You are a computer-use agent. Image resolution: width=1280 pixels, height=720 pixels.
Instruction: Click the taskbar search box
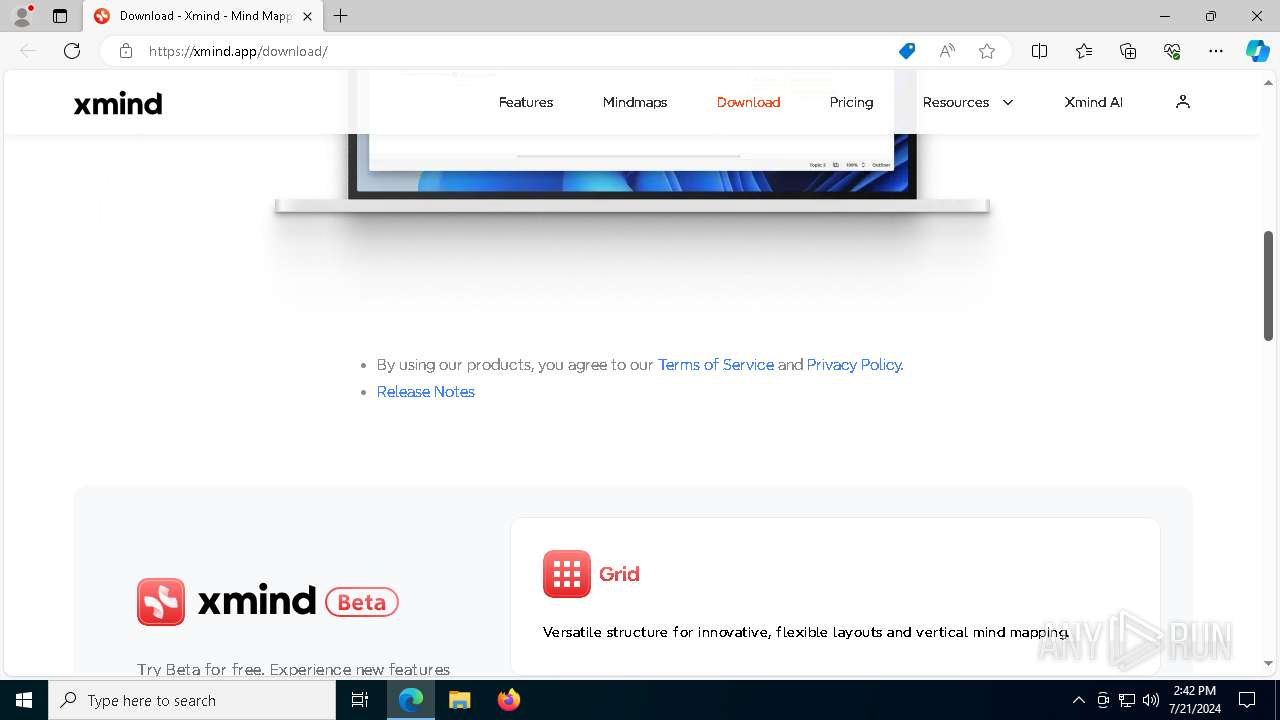point(192,700)
